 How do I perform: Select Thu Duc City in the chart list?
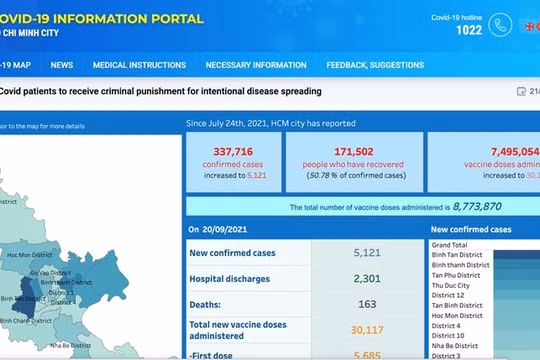point(451,285)
